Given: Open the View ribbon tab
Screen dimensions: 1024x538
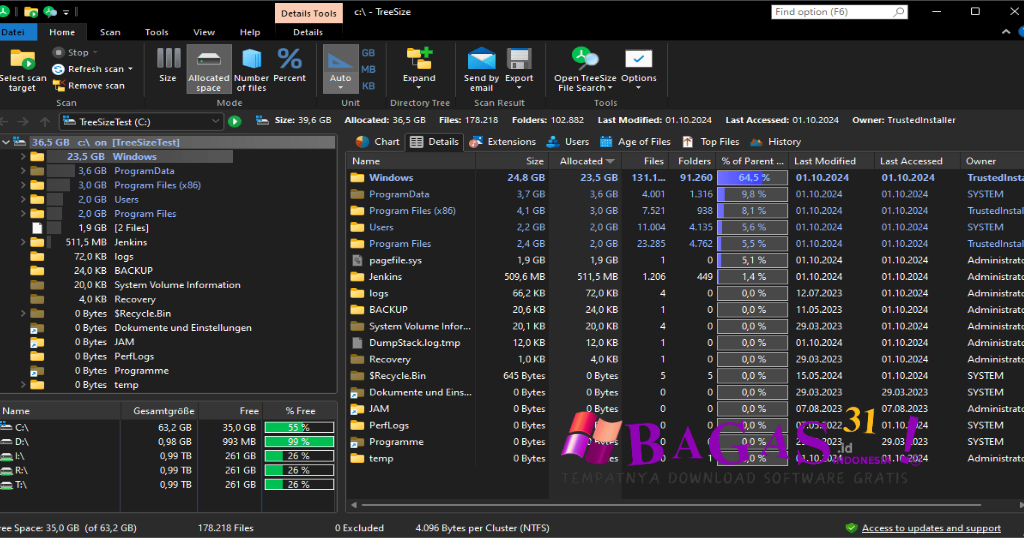Looking at the screenshot, I should [204, 32].
